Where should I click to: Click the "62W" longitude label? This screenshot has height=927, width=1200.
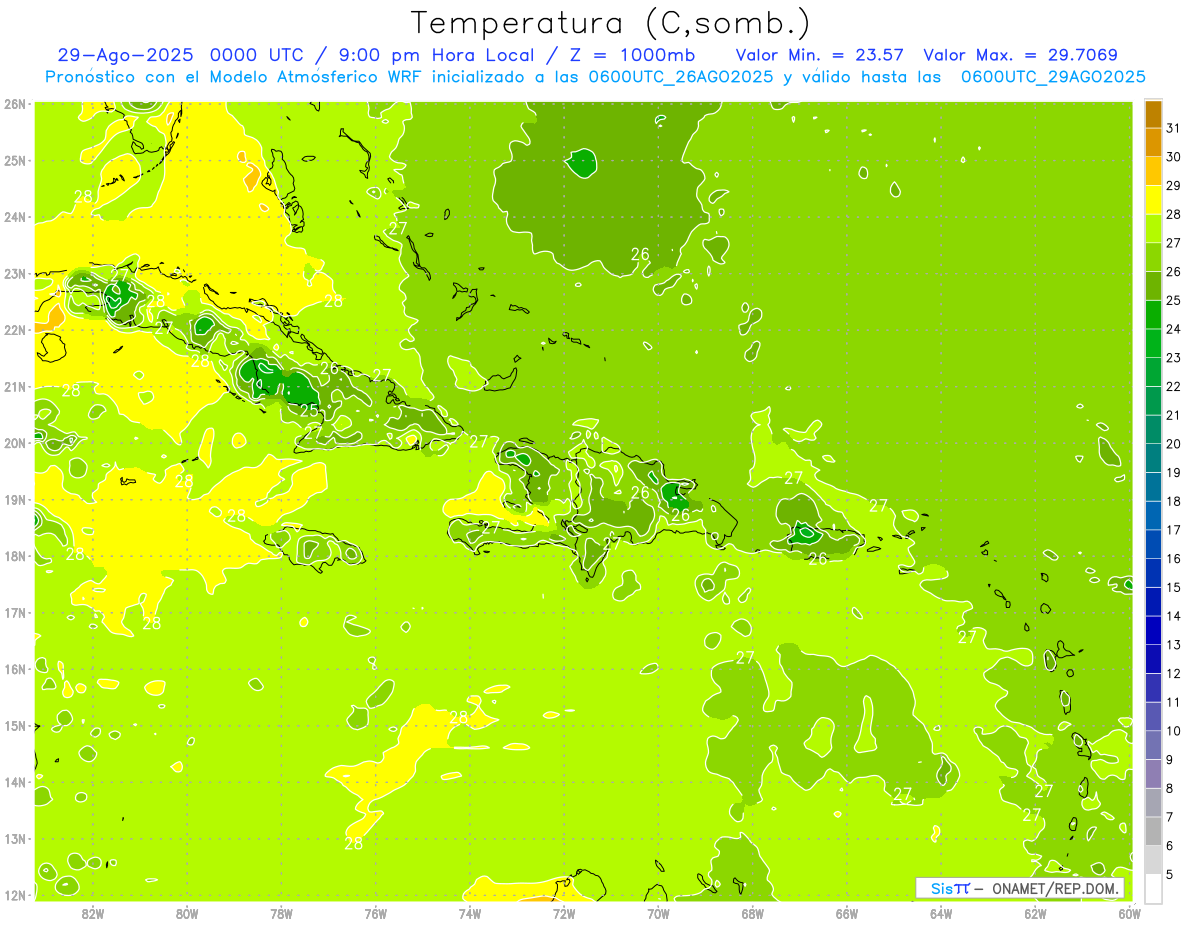click(1035, 912)
